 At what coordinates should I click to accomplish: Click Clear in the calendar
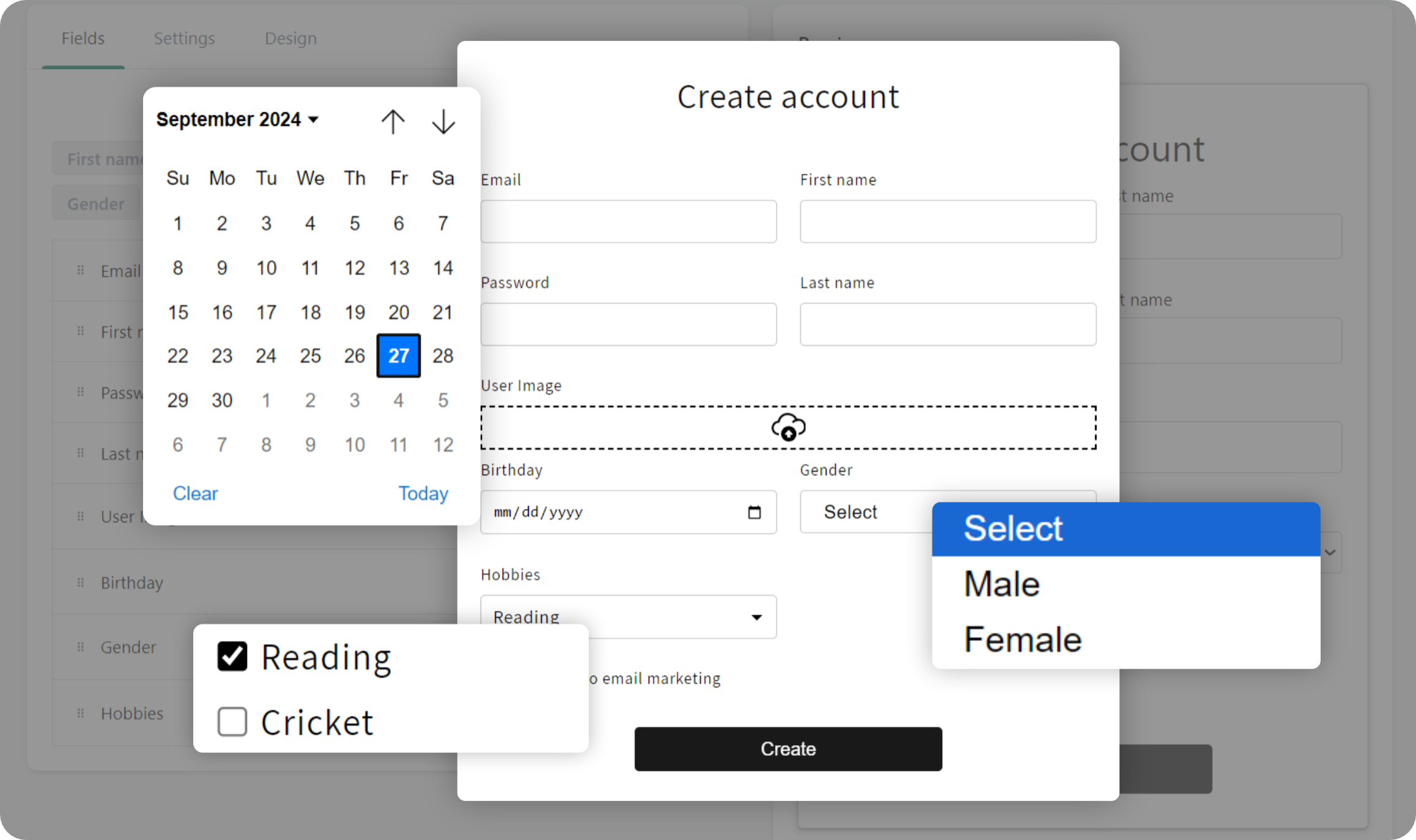195,493
